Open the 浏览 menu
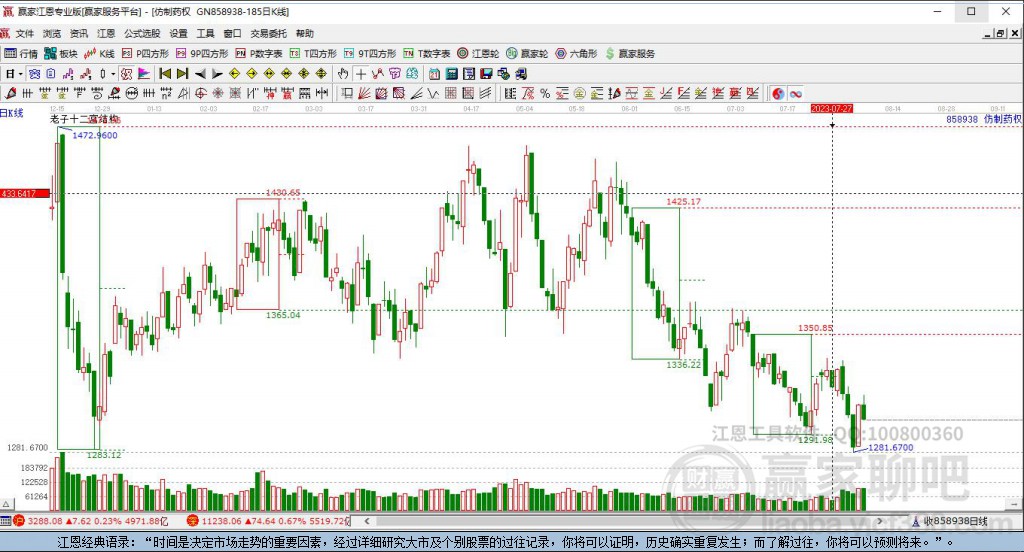Screen dimensions: 1024x552 [x=52, y=33]
